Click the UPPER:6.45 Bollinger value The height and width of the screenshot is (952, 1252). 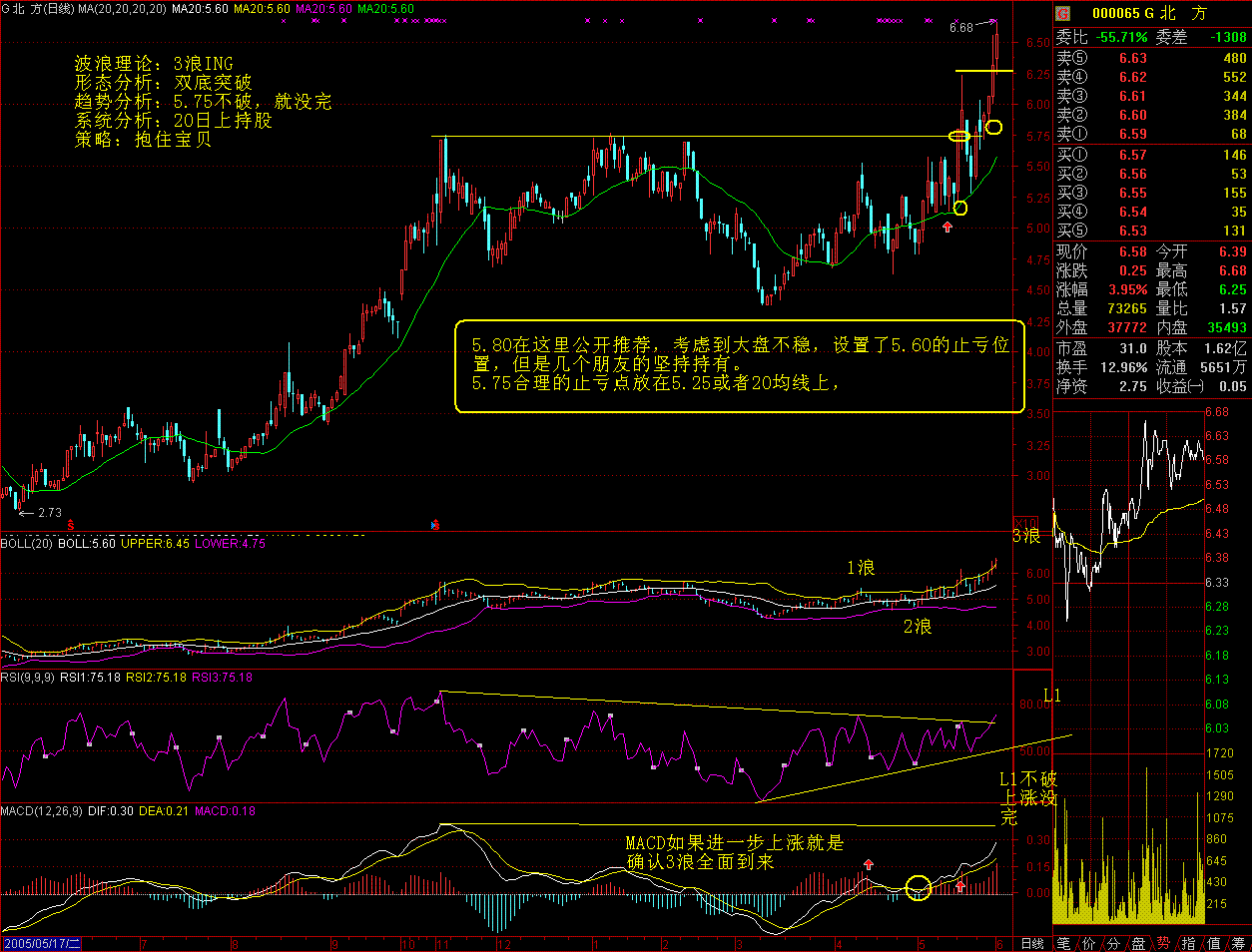(x=156, y=544)
